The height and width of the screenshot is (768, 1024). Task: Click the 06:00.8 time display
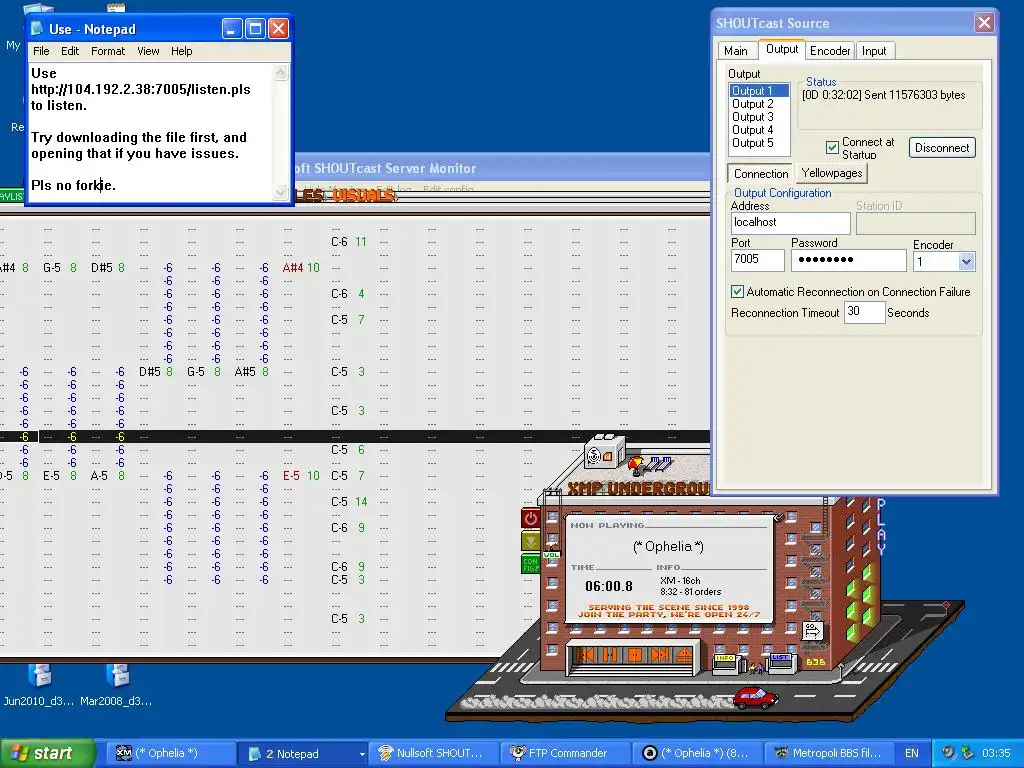point(609,586)
